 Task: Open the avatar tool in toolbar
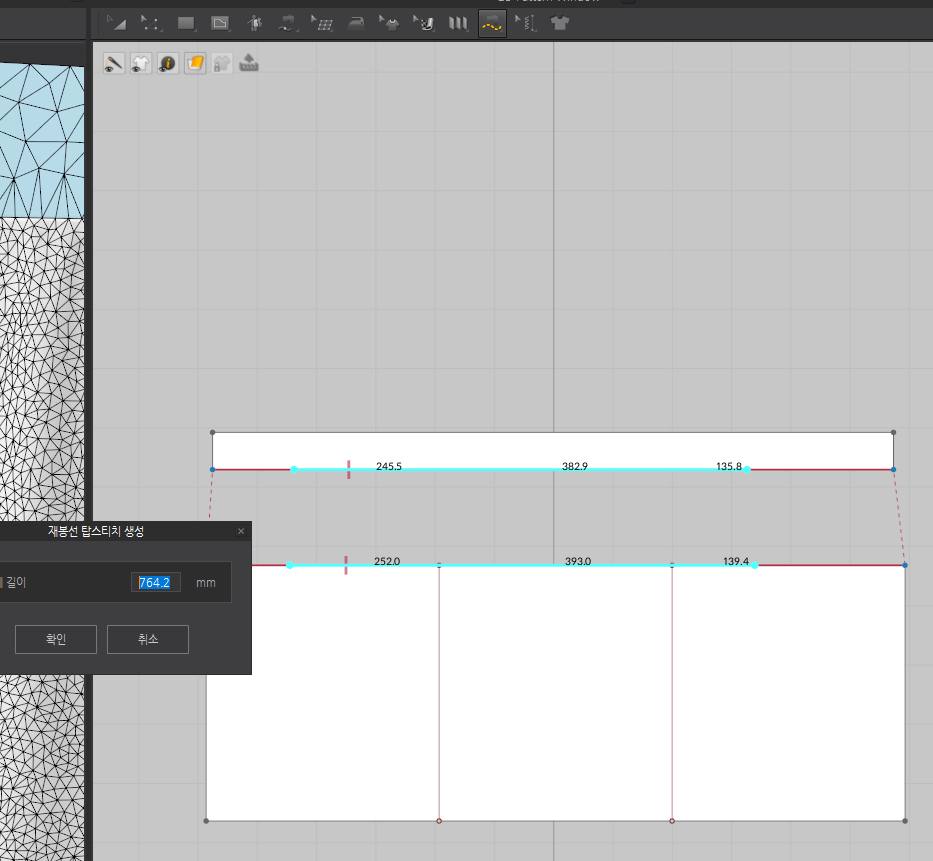(255, 23)
